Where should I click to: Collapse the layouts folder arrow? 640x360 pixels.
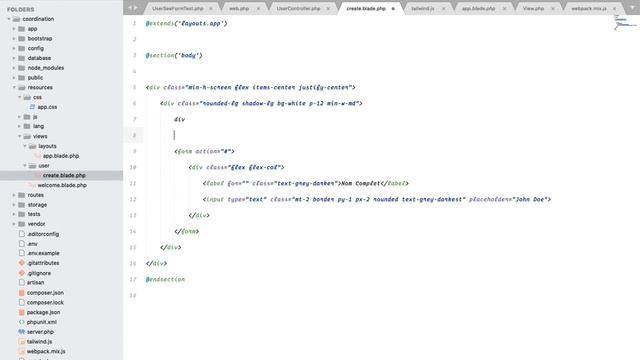point(24,146)
